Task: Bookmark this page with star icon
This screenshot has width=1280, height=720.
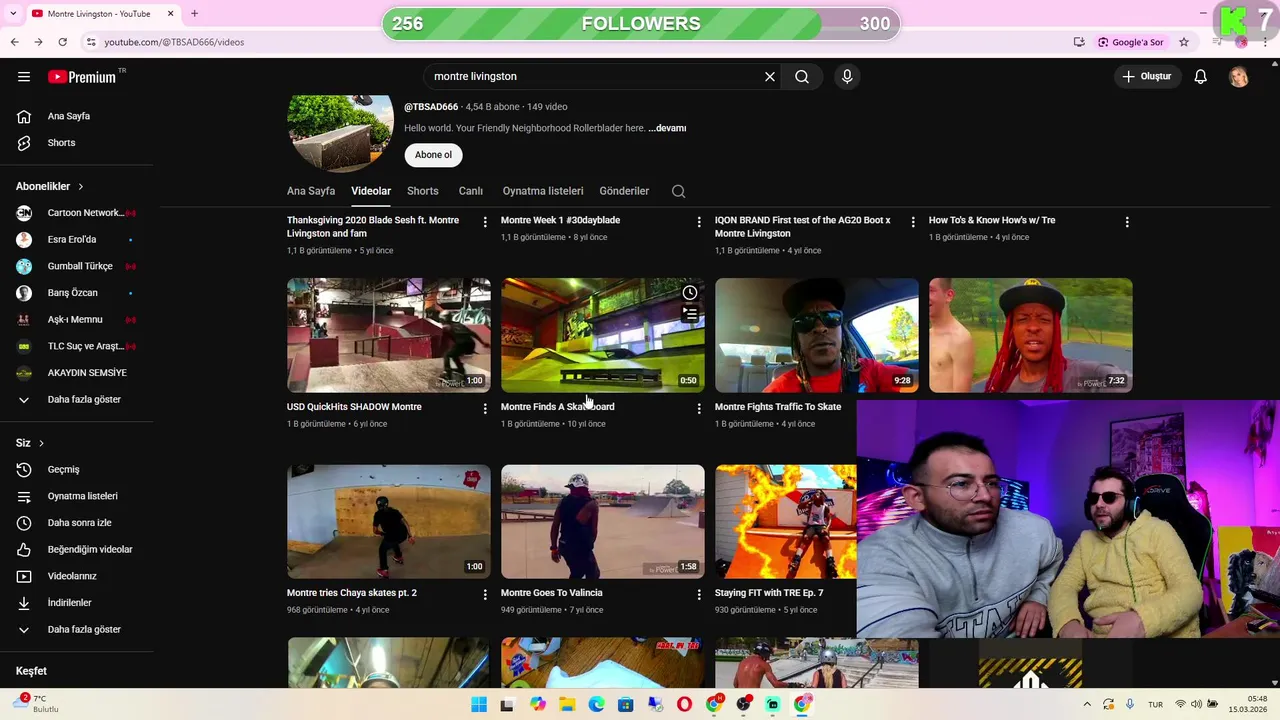Action: click(1184, 42)
